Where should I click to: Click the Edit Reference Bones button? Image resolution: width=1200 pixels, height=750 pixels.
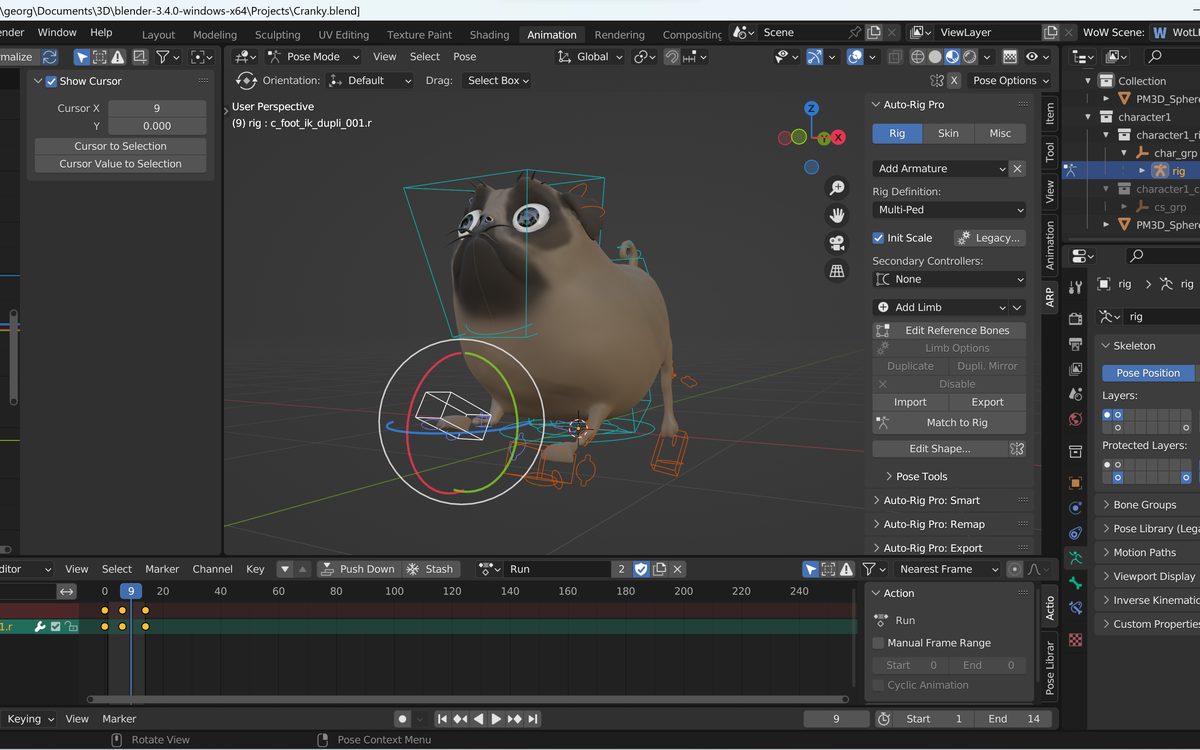click(949, 330)
